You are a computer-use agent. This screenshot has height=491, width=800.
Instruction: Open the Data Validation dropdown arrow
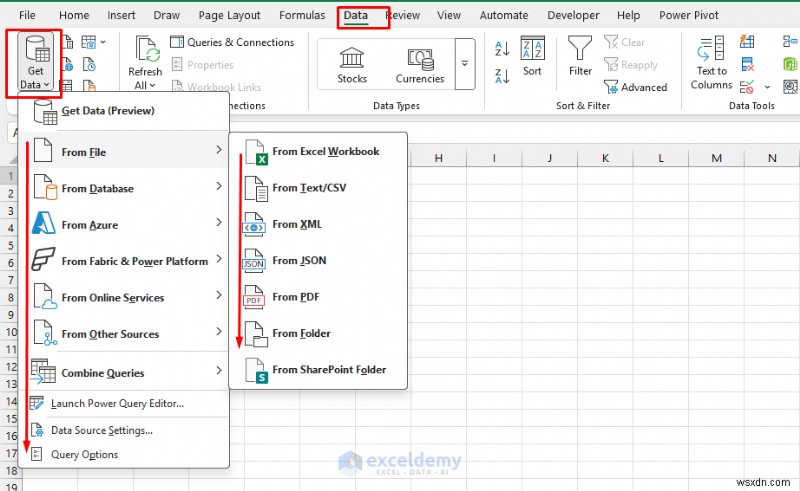click(767, 87)
